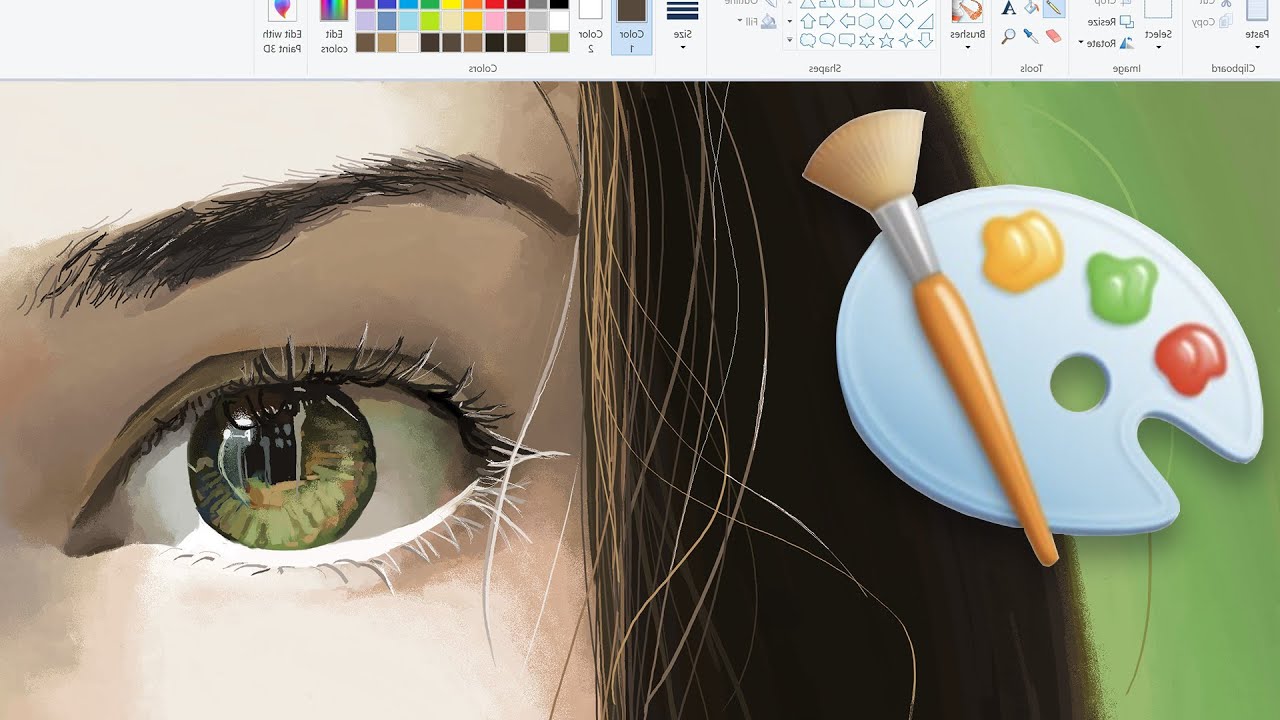The image size is (1280, 720).
Task: Select the Pencil tool
Action: click(x=1053, y=7)
